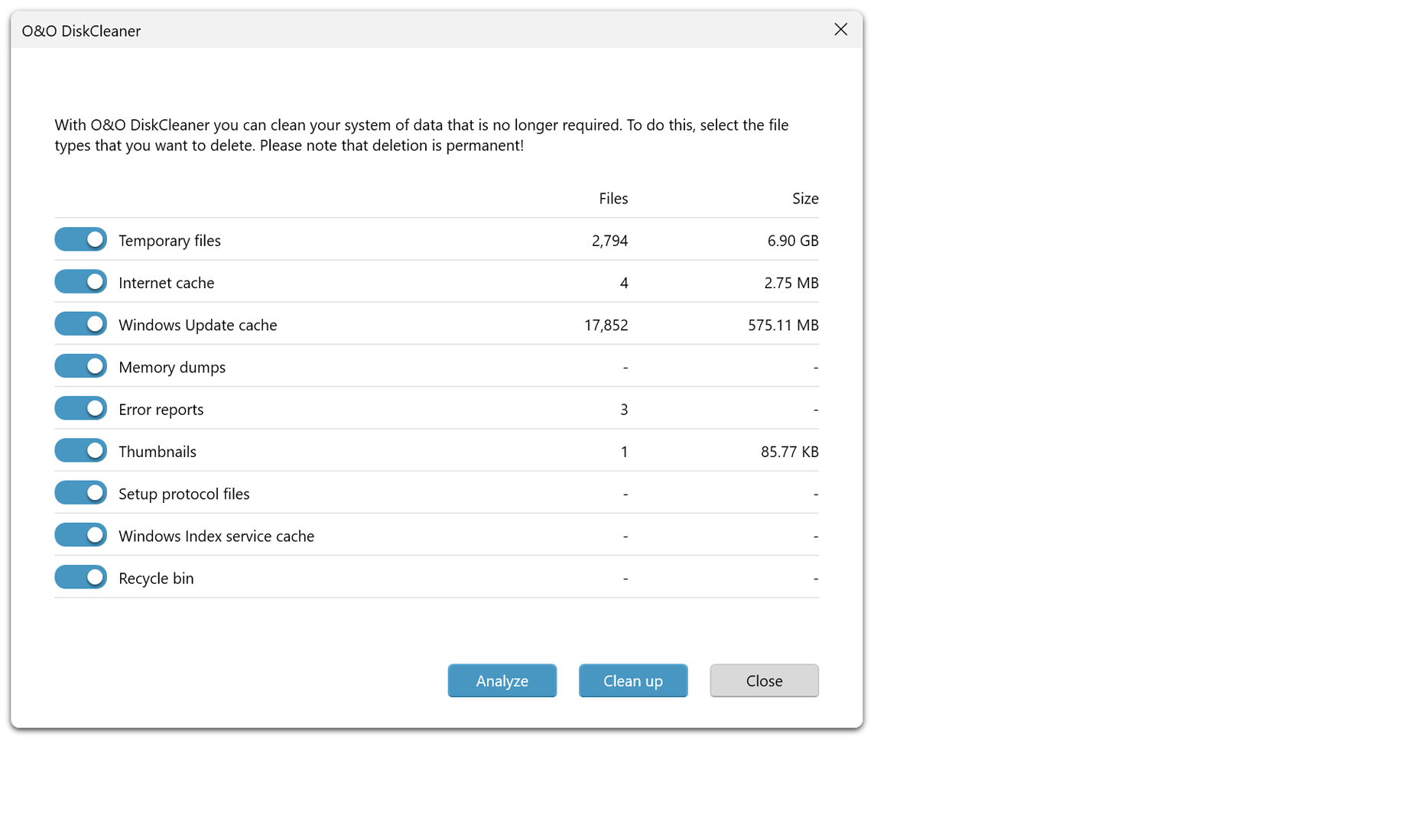Disable the Temporary files toggle
Screen dimensions: 1426x840
(80, 240)
